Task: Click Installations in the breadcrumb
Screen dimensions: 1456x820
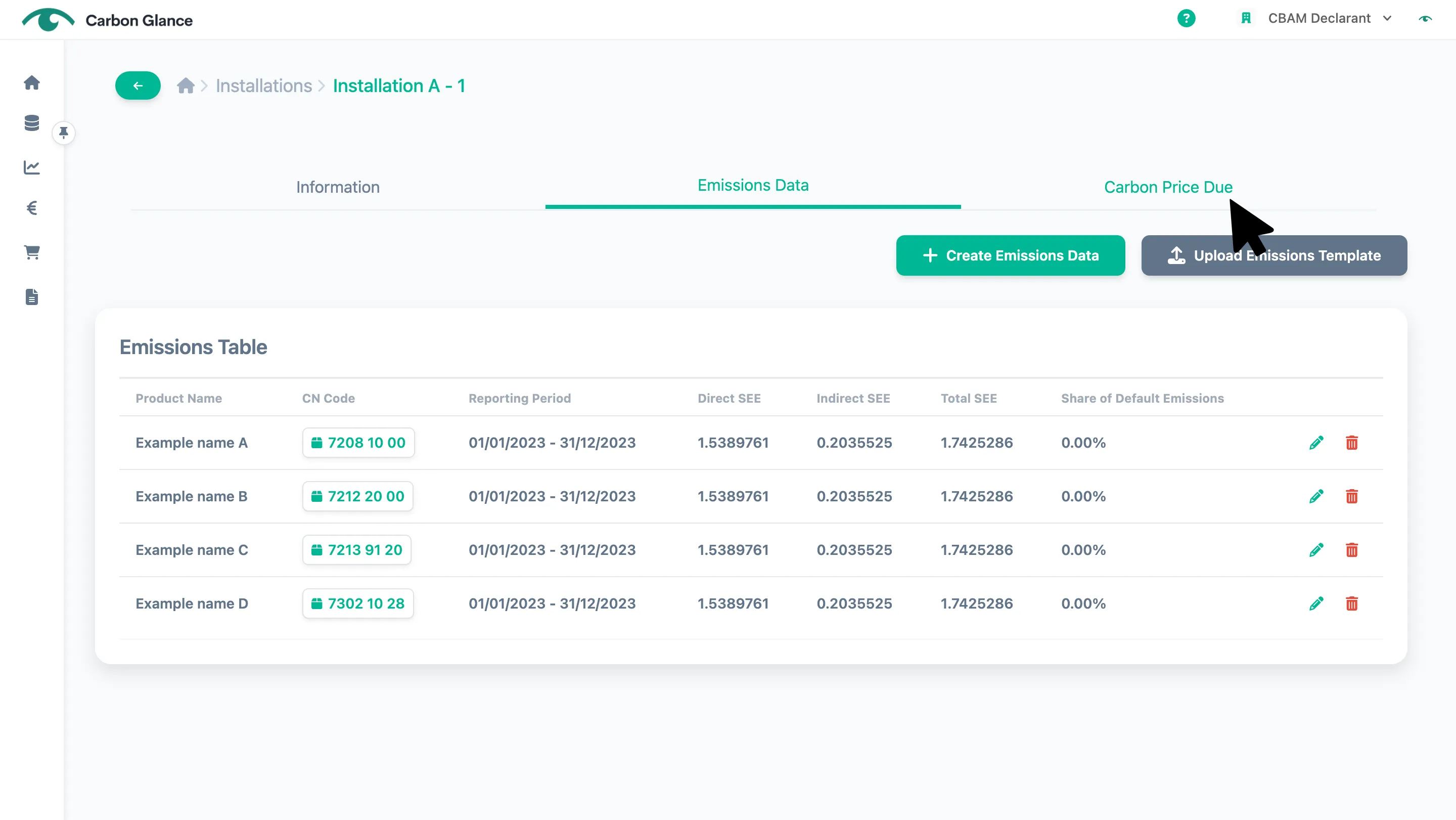Action: (264, 86)
